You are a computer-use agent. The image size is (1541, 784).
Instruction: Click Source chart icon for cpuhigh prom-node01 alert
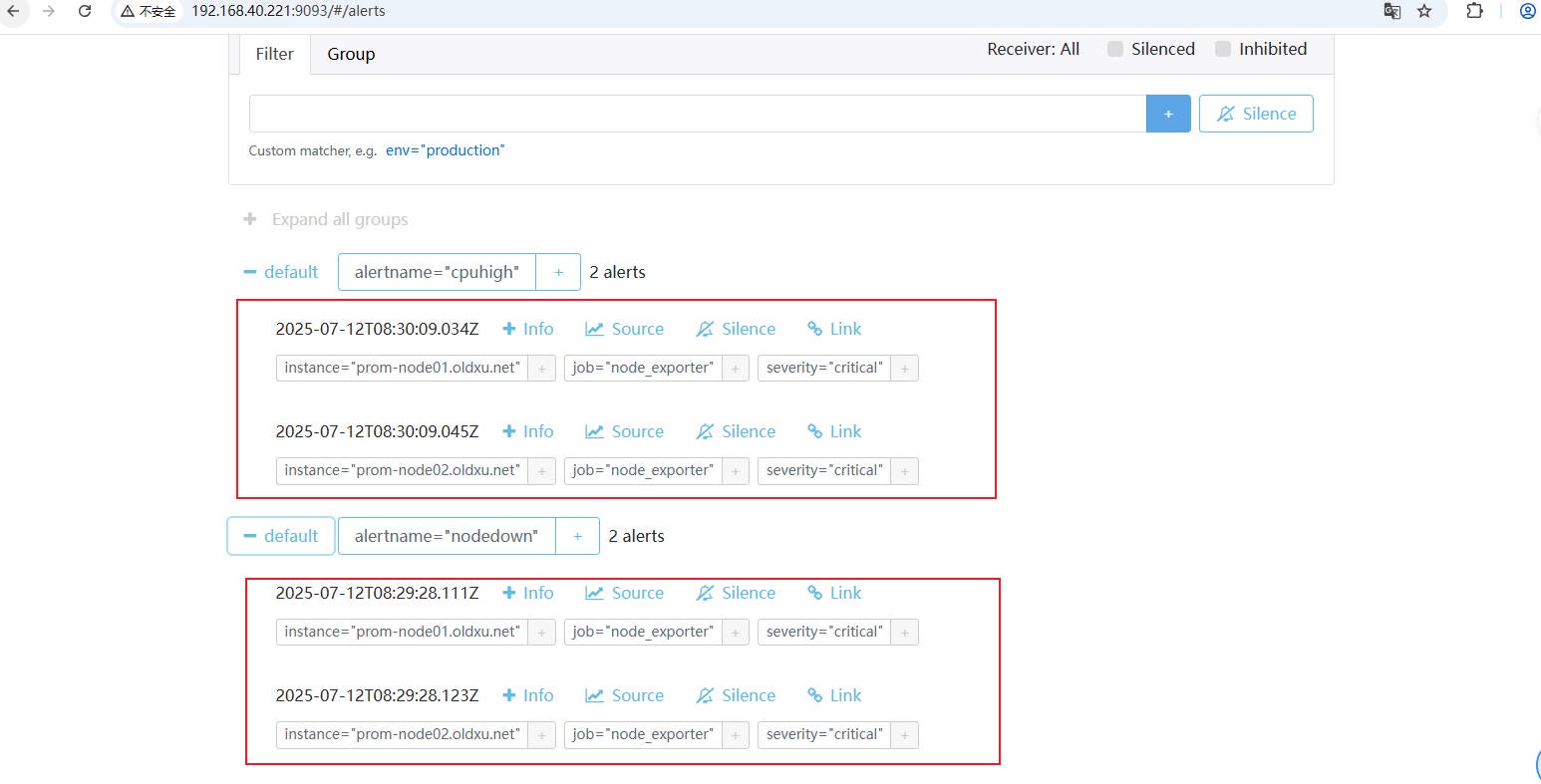595,329
